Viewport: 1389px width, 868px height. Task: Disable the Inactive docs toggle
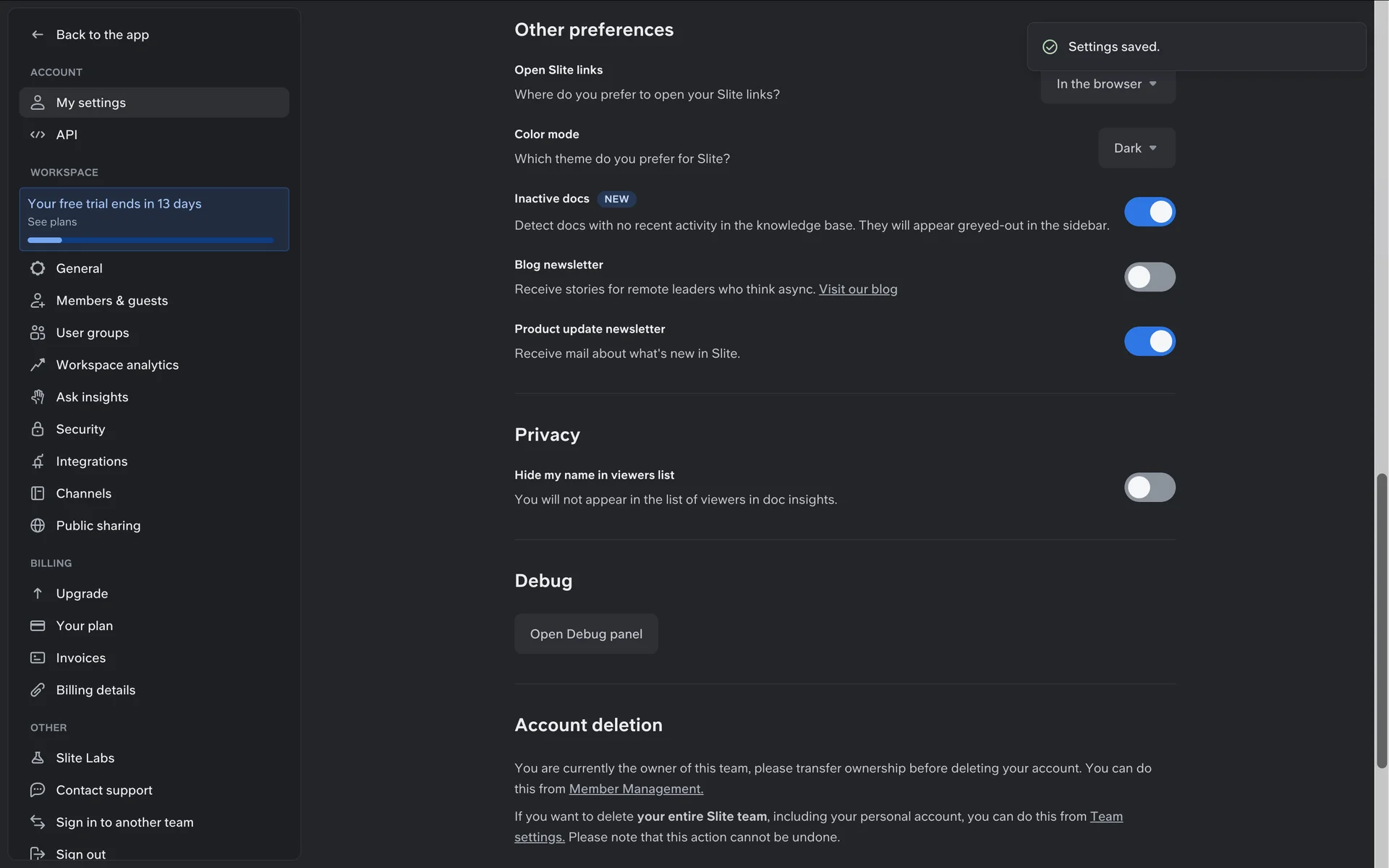1149,212
